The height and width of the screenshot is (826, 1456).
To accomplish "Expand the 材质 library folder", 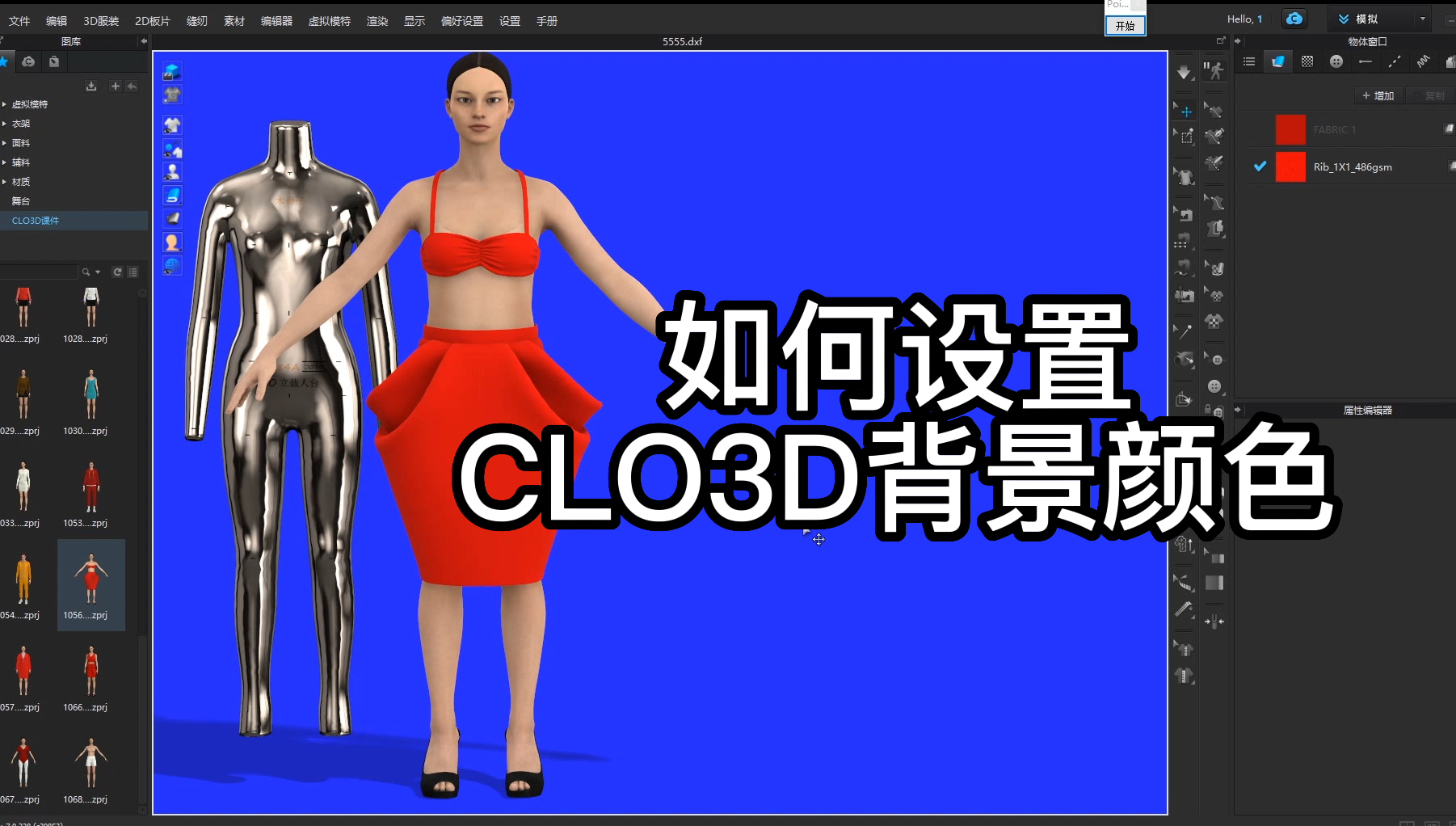I will point(5,182).
